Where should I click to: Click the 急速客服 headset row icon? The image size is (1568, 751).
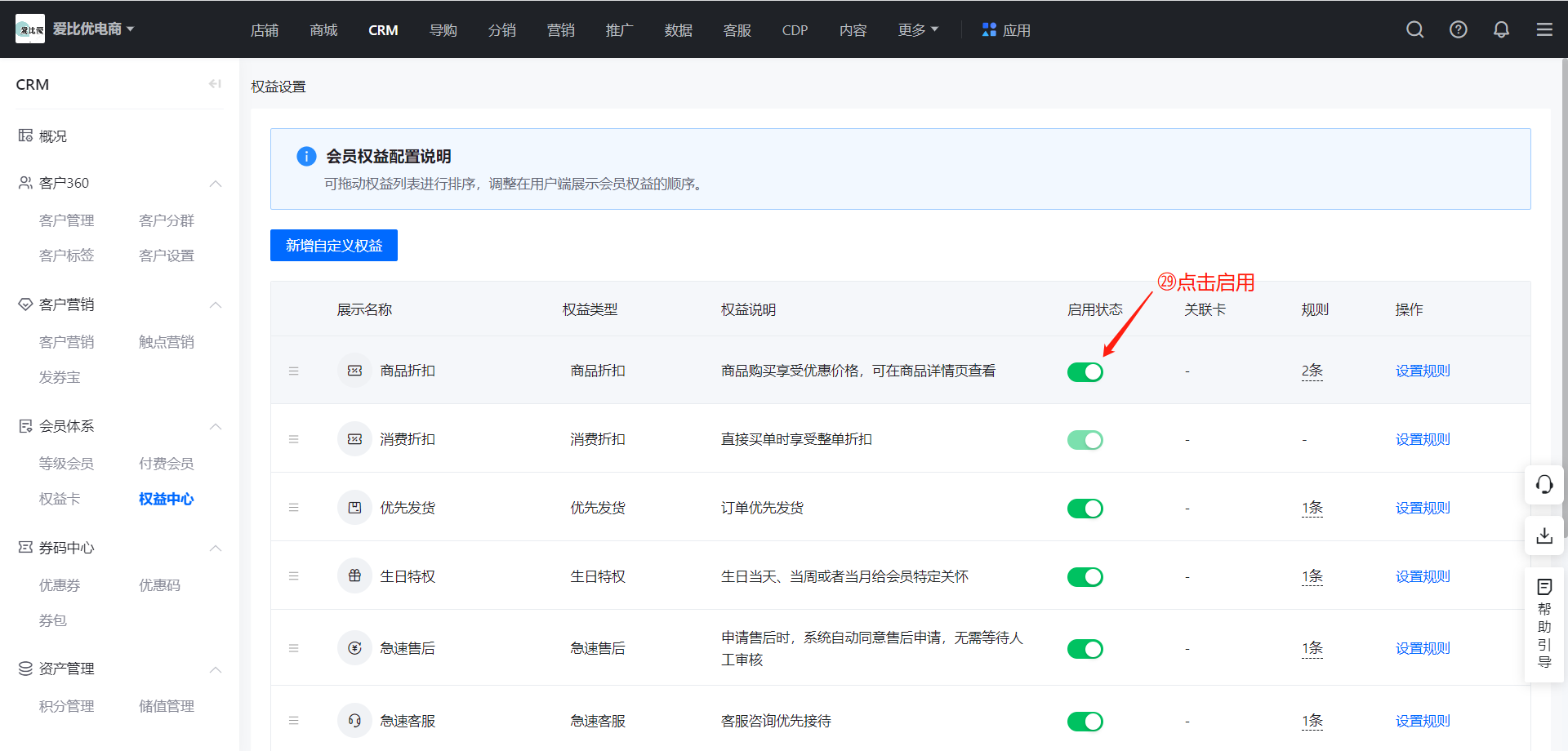coord(354,721)
